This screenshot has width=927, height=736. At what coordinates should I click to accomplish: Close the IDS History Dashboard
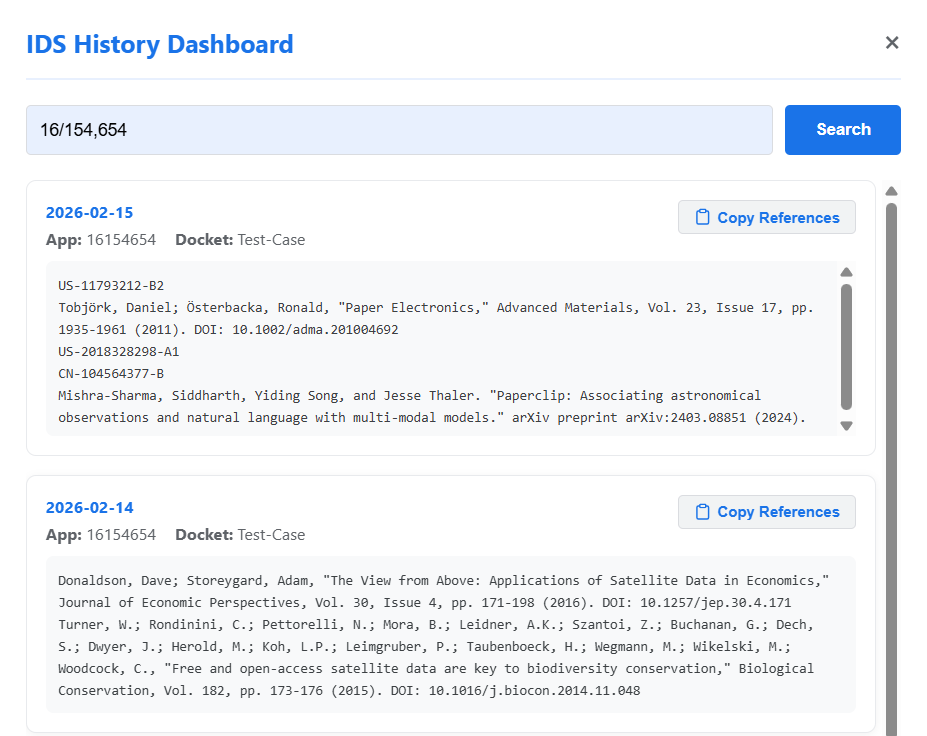coord(892,43)
